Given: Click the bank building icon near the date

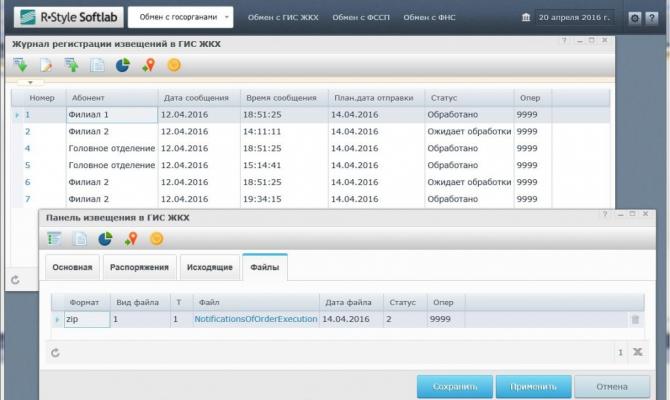Looking at the screenshot, I should (526, 18).
